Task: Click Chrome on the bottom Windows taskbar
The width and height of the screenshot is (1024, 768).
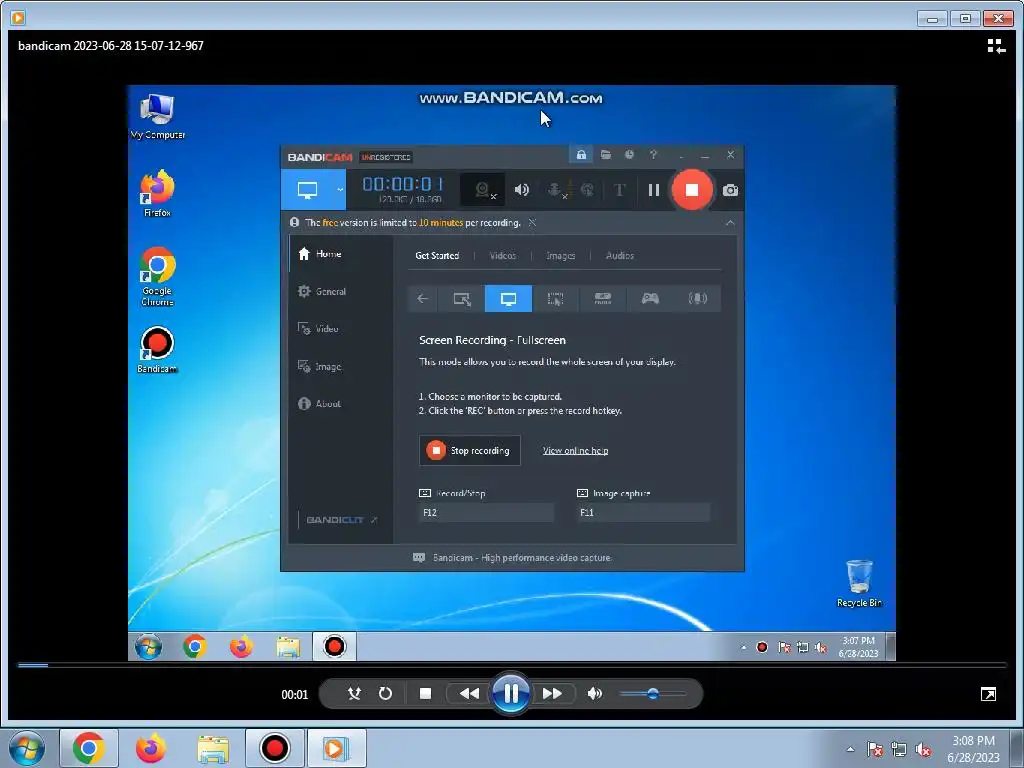Action: tap(89, 748)
